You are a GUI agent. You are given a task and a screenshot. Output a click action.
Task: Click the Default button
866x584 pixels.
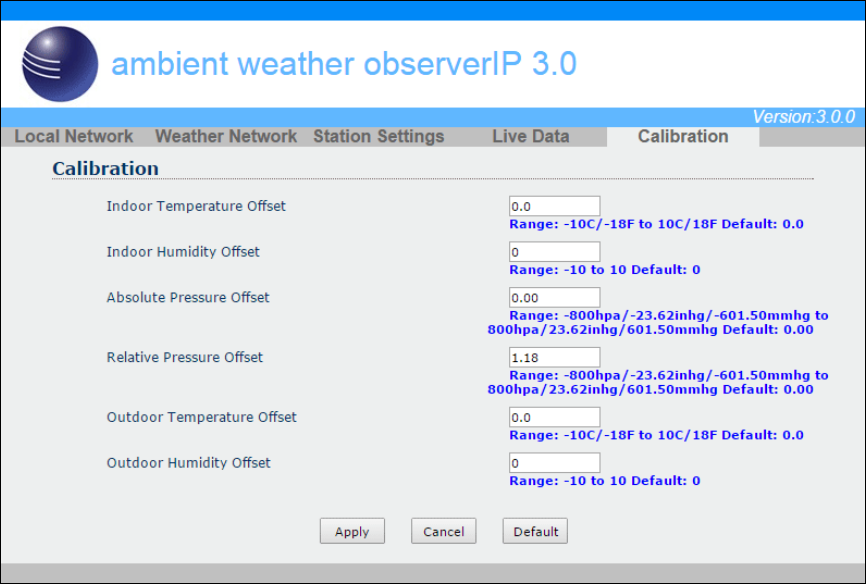(535, 531)
